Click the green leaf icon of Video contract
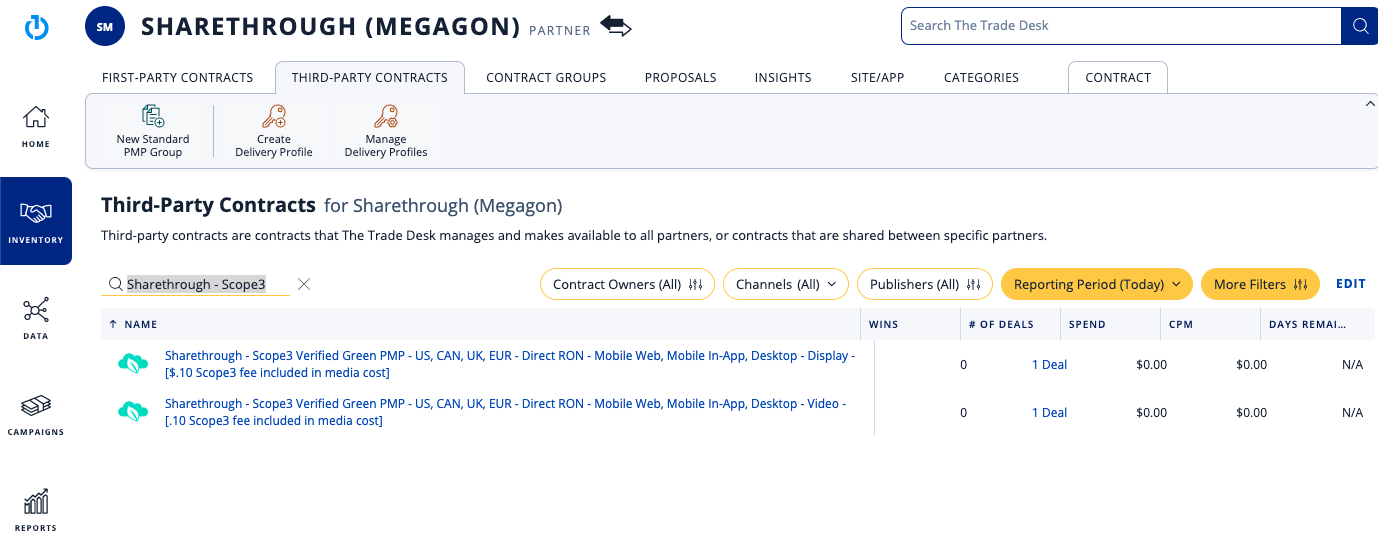 tap(133, 411)
